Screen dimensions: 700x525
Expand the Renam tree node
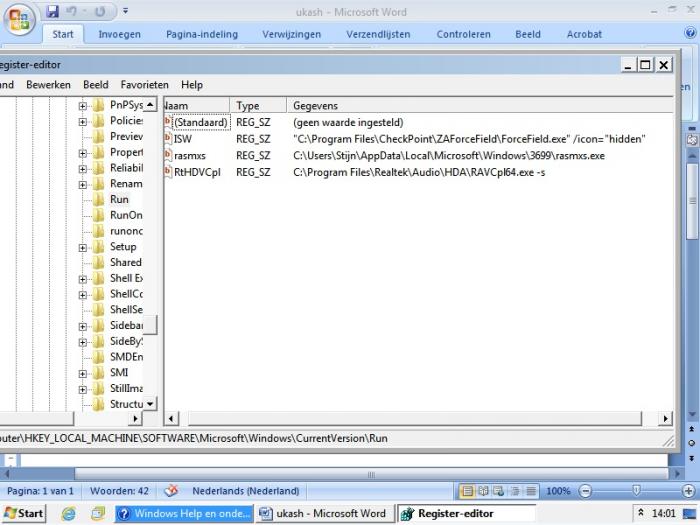click(x=83, y=184)
